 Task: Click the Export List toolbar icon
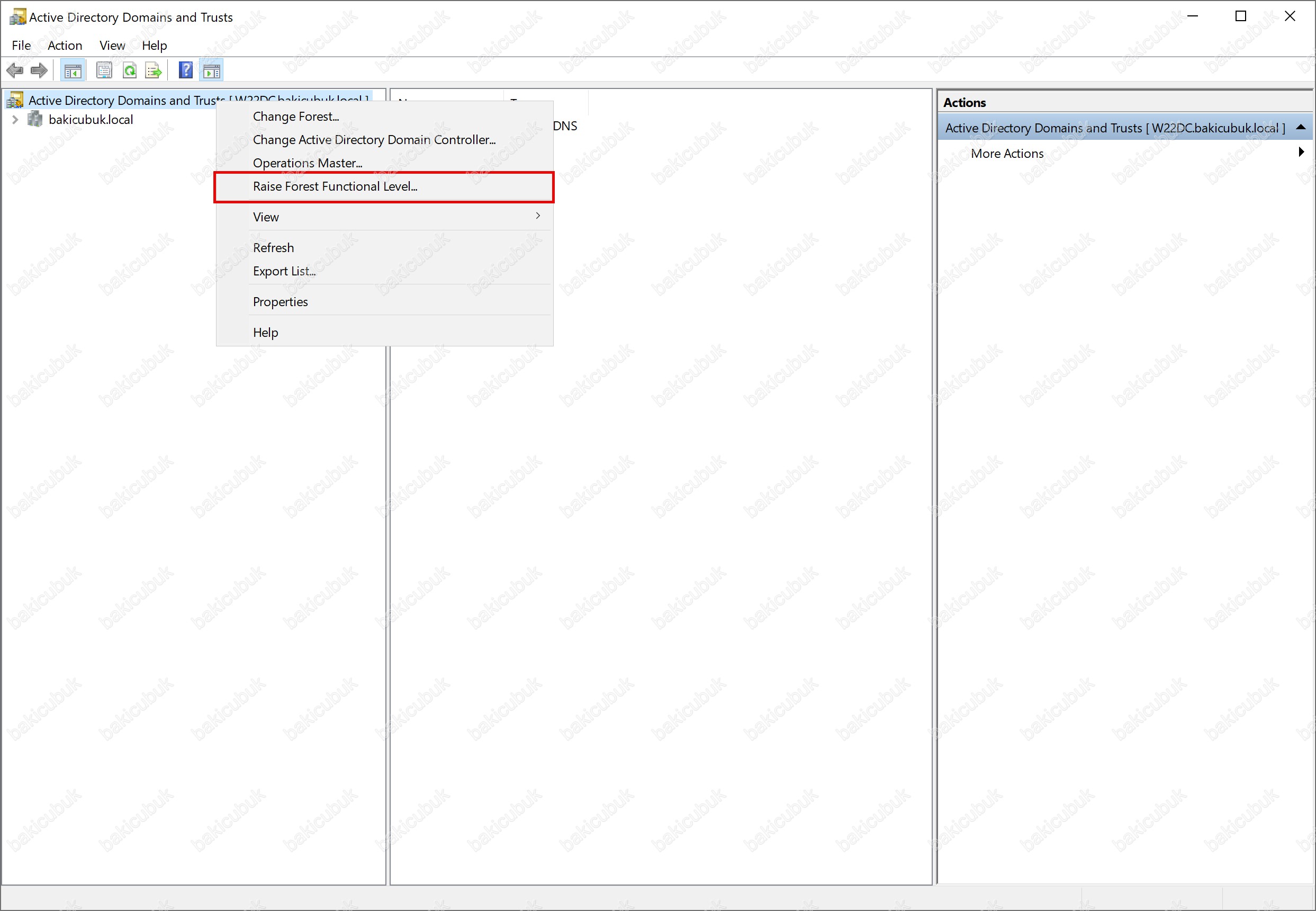(x=154, y=71)
